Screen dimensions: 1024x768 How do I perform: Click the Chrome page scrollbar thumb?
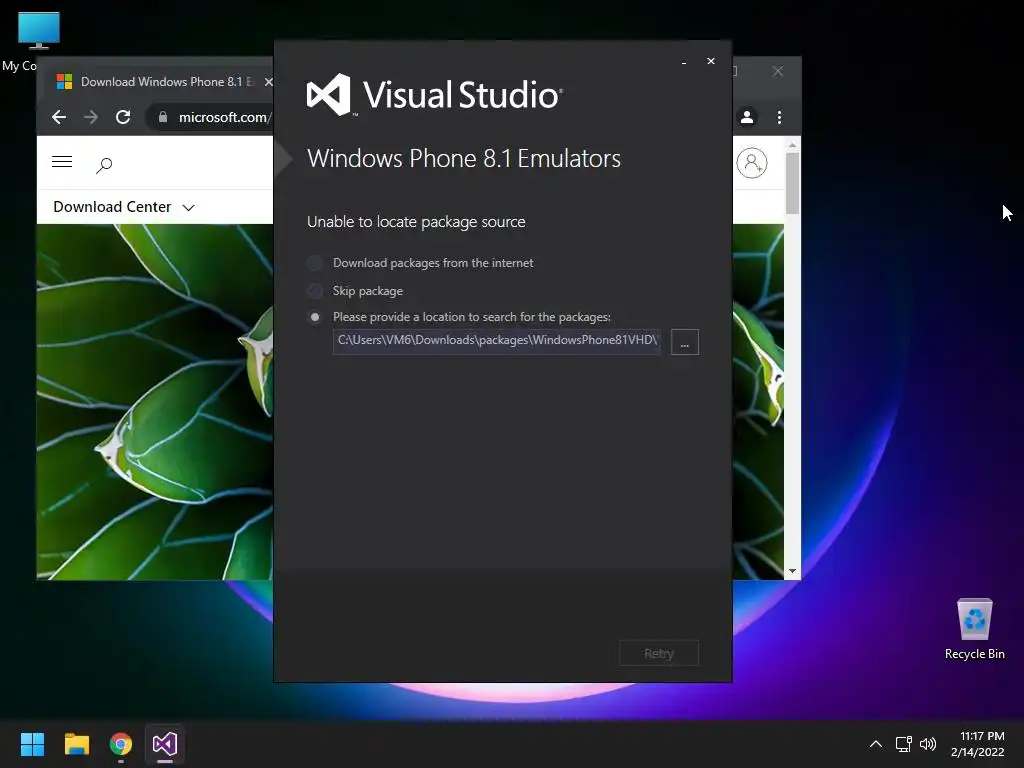792,183
